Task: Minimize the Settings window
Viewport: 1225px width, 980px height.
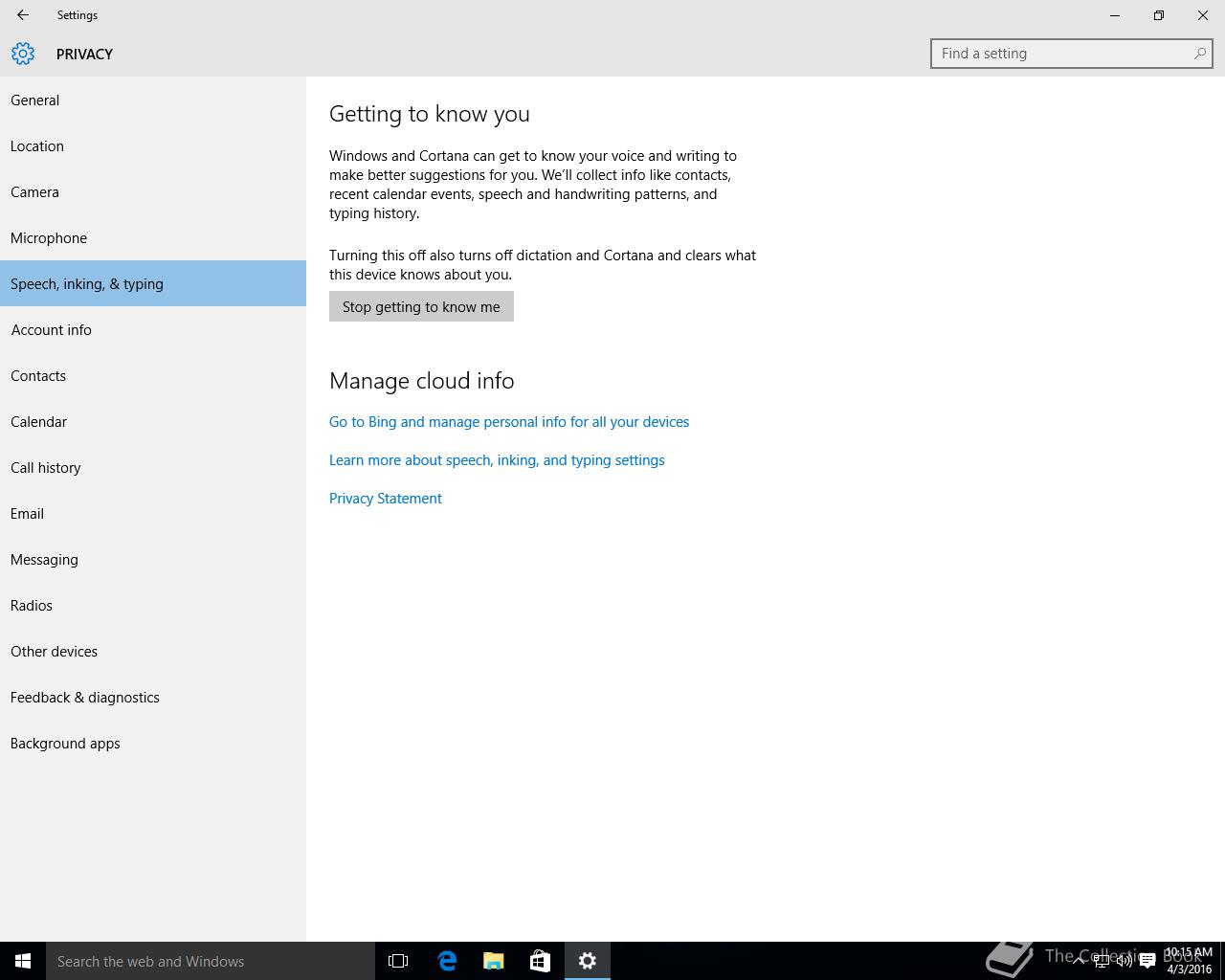Action: tap(1115, 15)
